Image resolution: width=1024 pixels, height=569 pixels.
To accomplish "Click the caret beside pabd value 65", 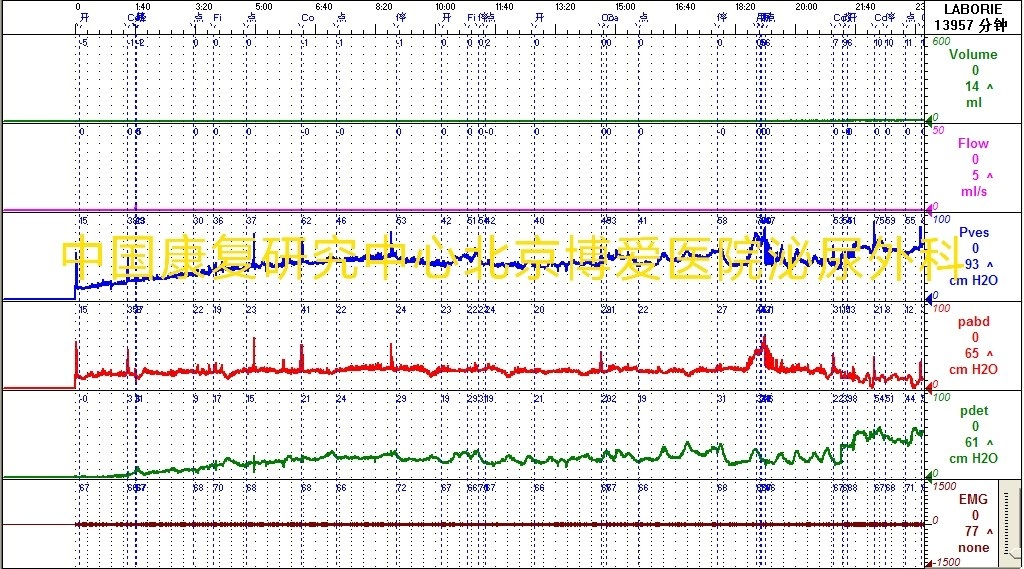I will tap(989, 353).
